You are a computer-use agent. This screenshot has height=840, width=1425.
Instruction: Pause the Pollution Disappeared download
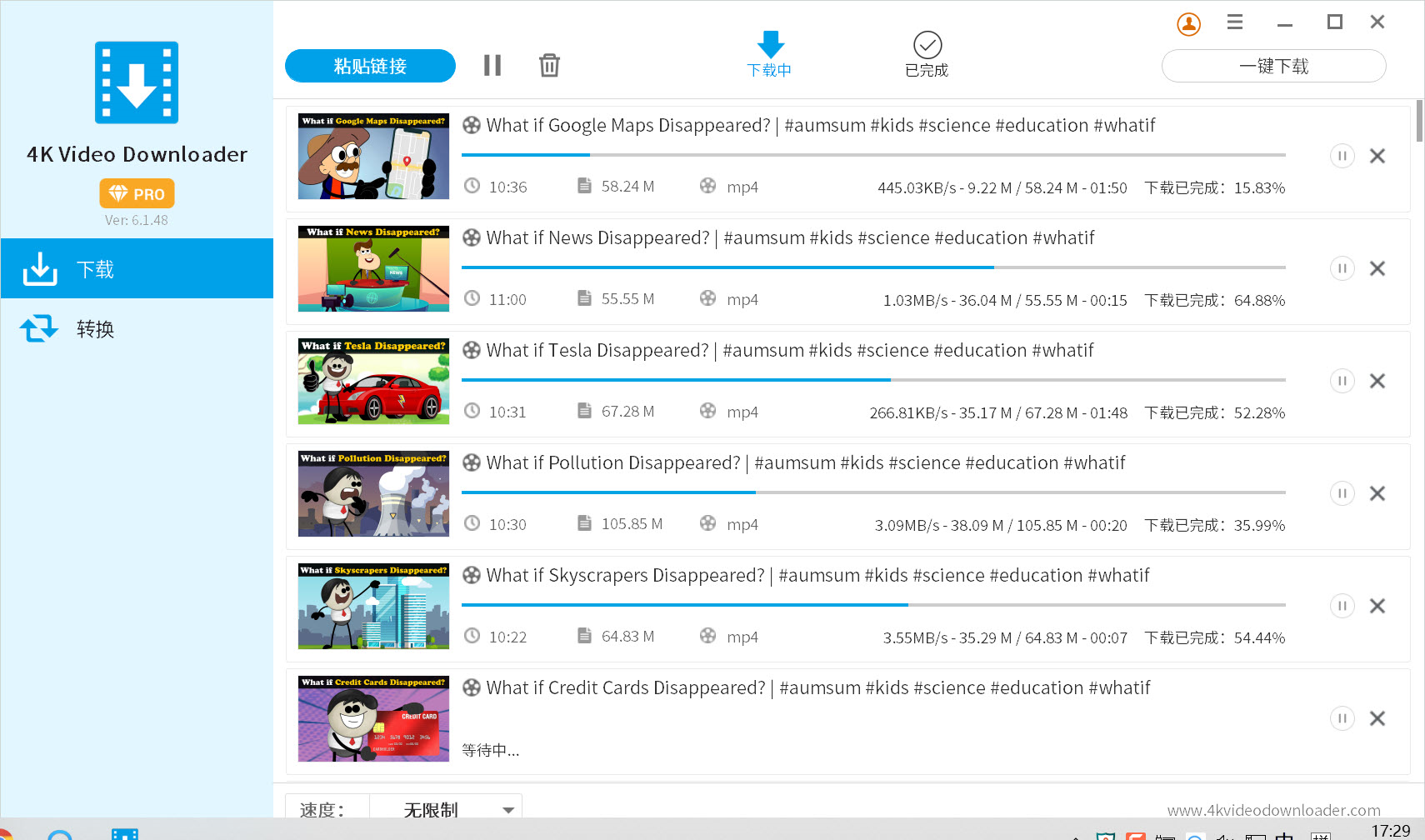[1342, 493]
